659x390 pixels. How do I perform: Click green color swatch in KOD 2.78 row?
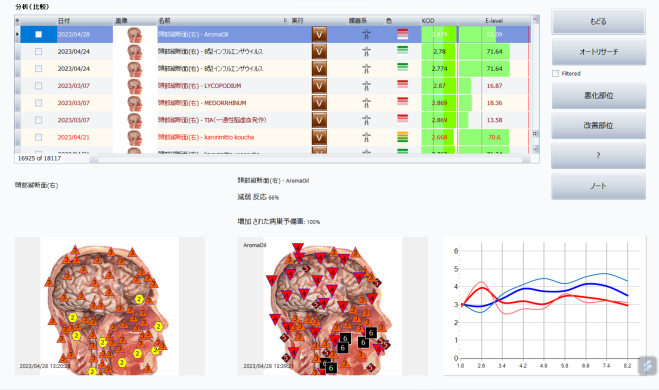[x=403, y=51]
